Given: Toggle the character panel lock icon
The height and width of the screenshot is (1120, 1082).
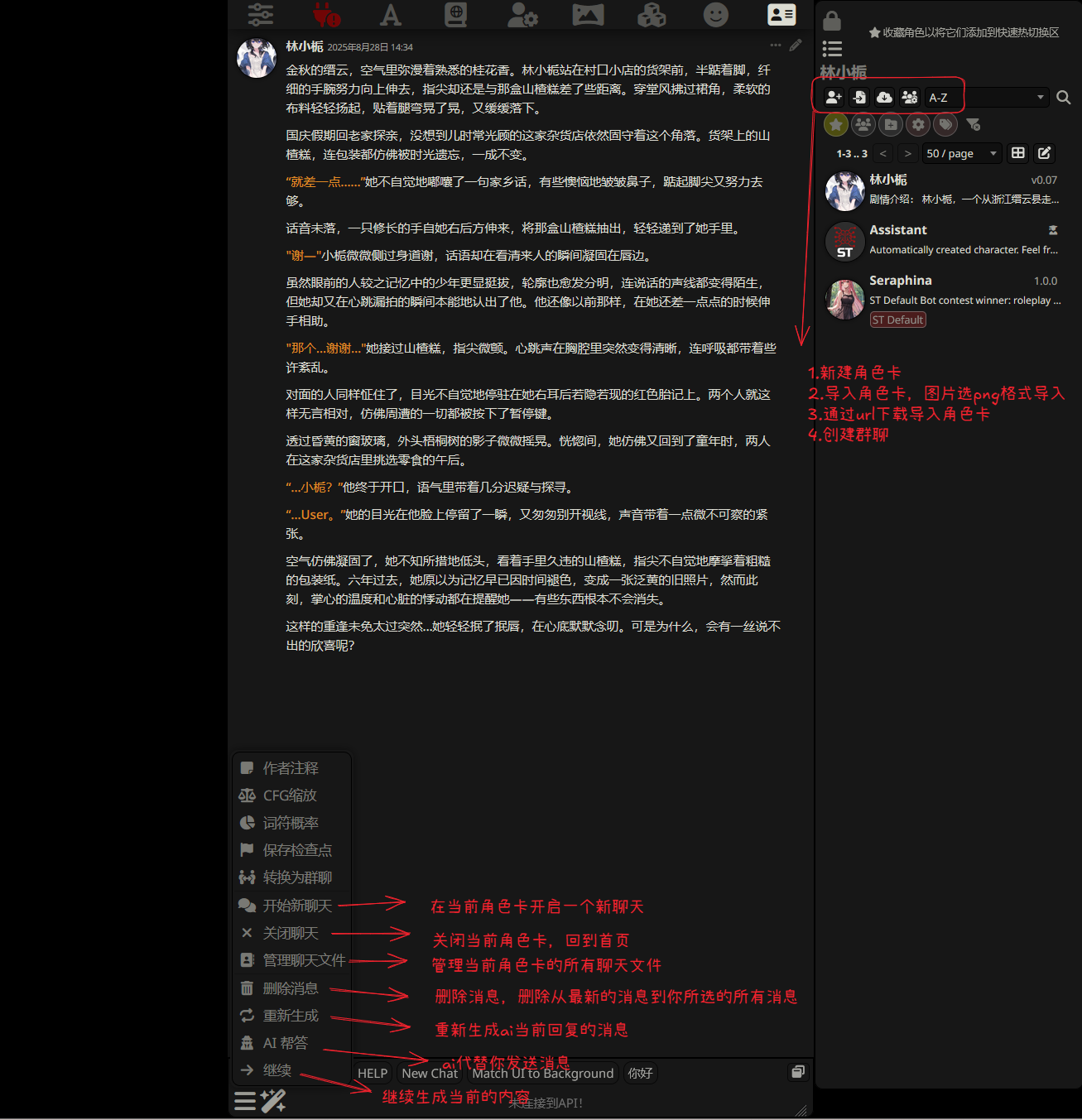Looking at the screenshot, I should [832, 21].
